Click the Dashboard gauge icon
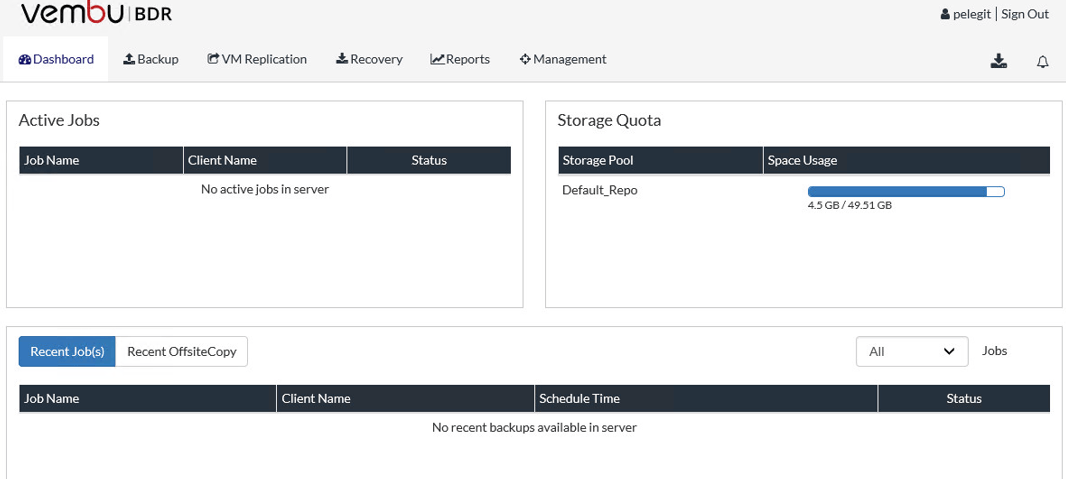The image size is (1066, 479). [x=25, y=59]
